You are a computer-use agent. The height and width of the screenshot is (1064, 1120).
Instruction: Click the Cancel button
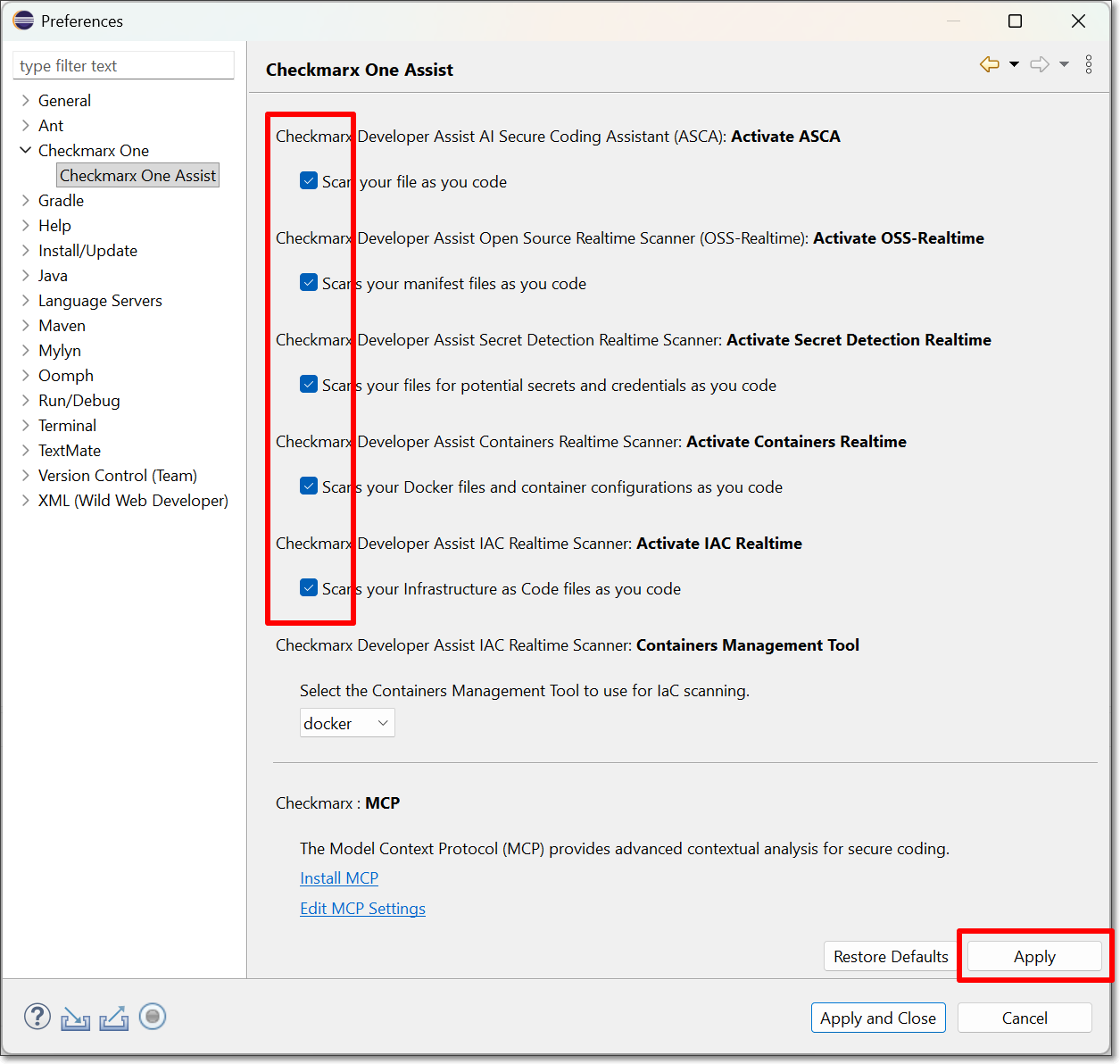tap(1025, 1018)
